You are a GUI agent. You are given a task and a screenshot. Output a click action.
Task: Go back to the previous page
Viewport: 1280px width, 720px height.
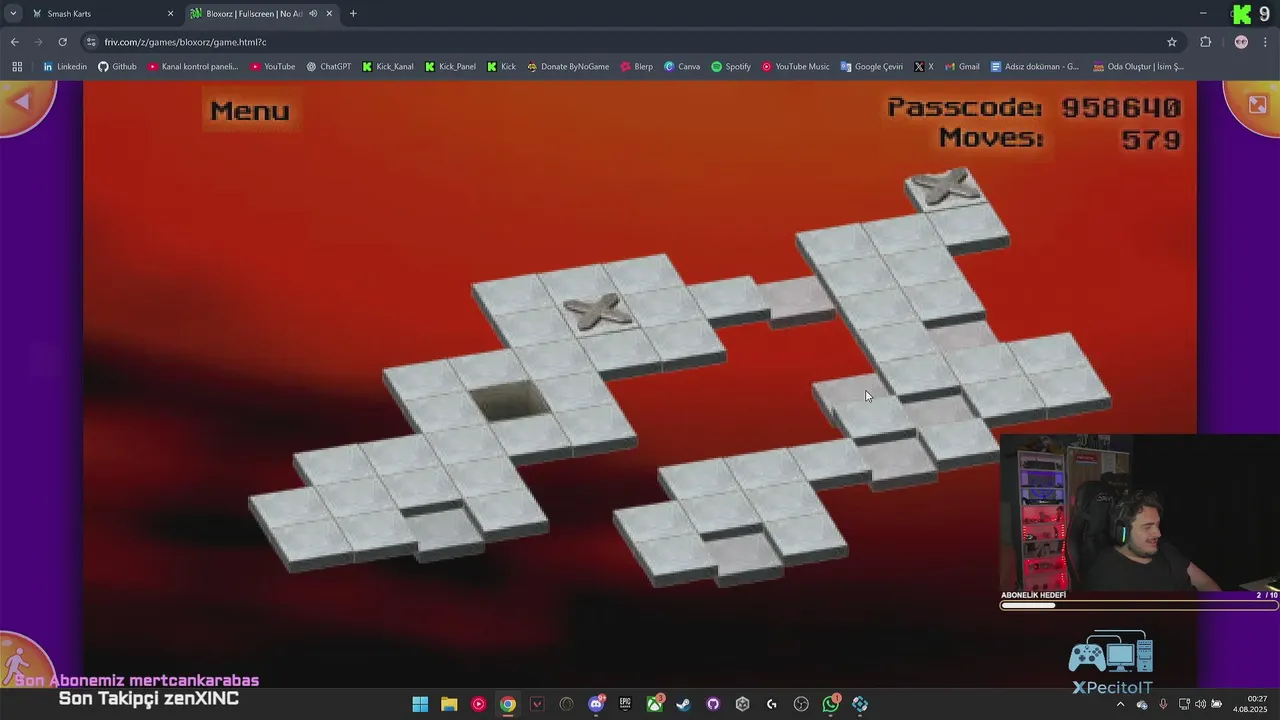pyautogui.click(x=14, y=42)
